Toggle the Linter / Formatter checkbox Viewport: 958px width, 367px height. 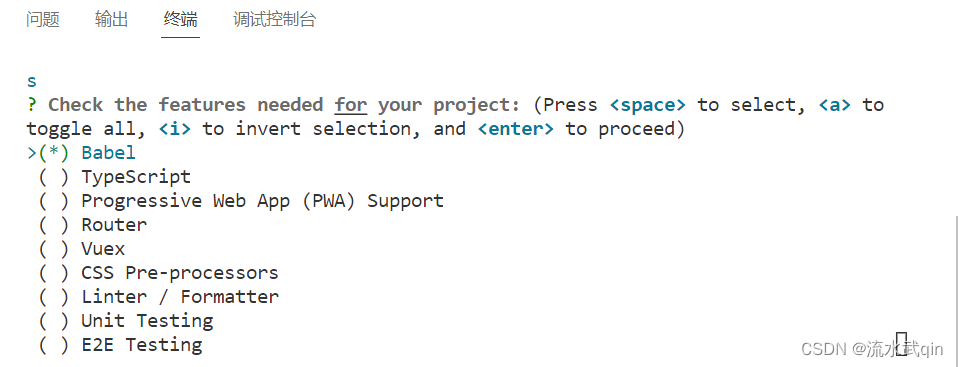(54, 297)
